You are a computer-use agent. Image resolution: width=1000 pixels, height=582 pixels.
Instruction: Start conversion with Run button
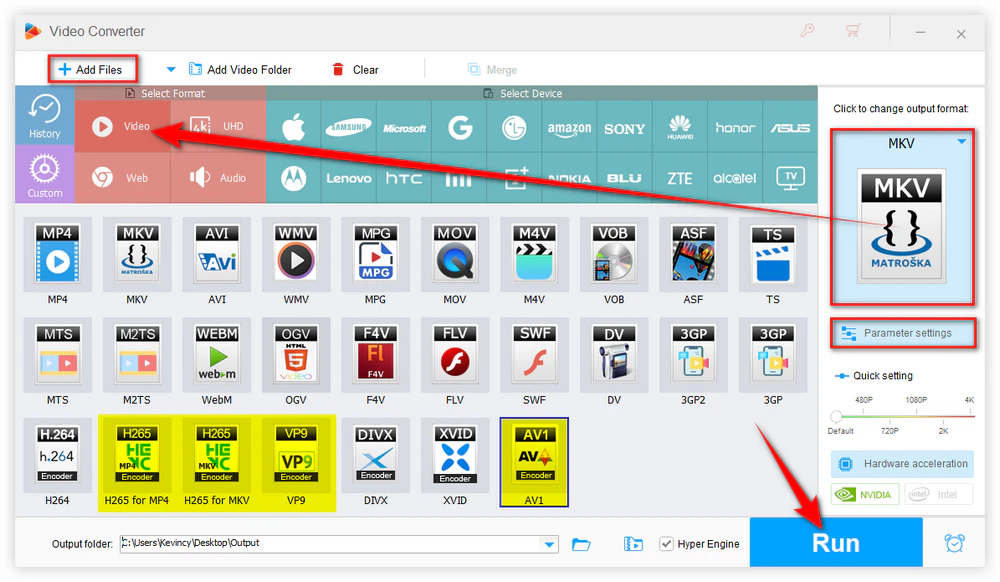(835, 542)
